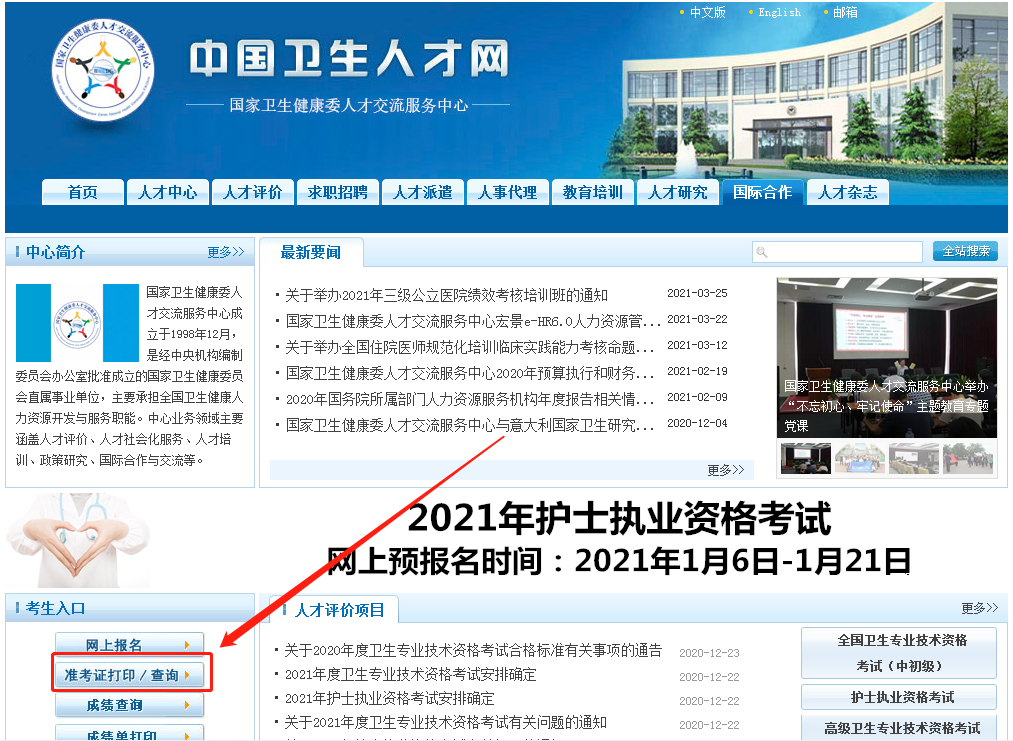Click the arrow on 准考证打印／查询 button

pyautogui.click(x=187, y=676)
